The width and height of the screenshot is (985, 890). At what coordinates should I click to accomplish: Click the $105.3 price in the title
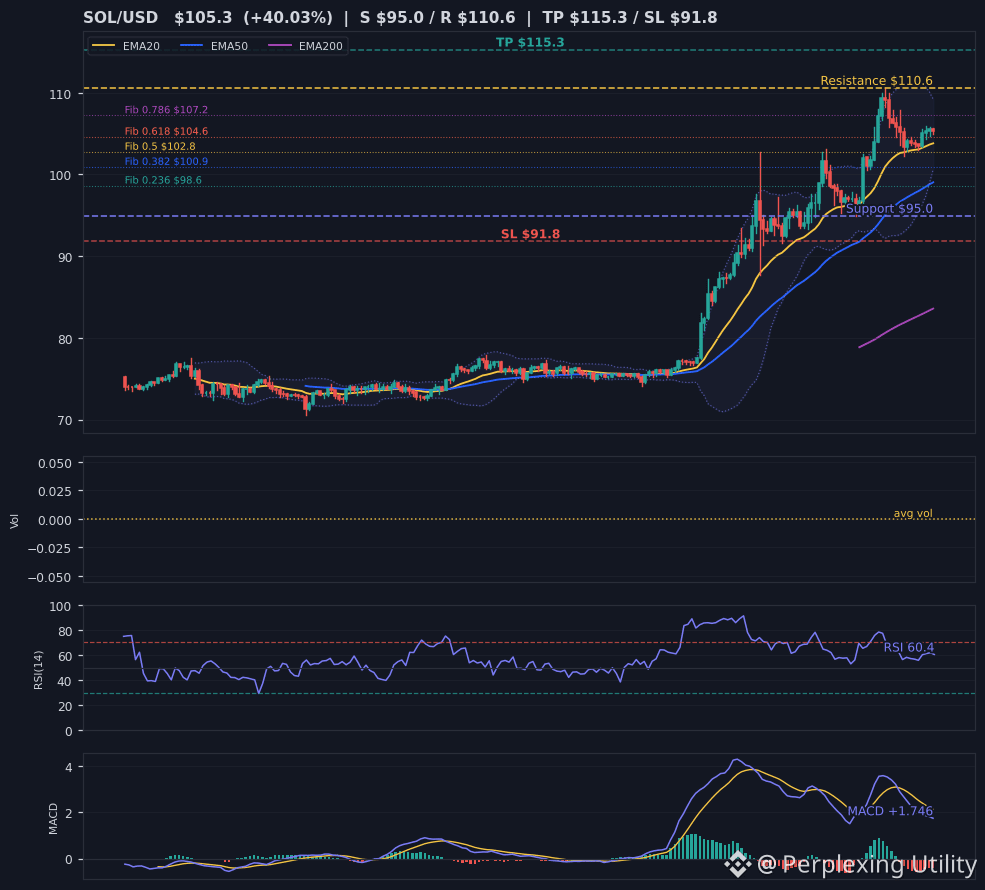pos(203,18)
